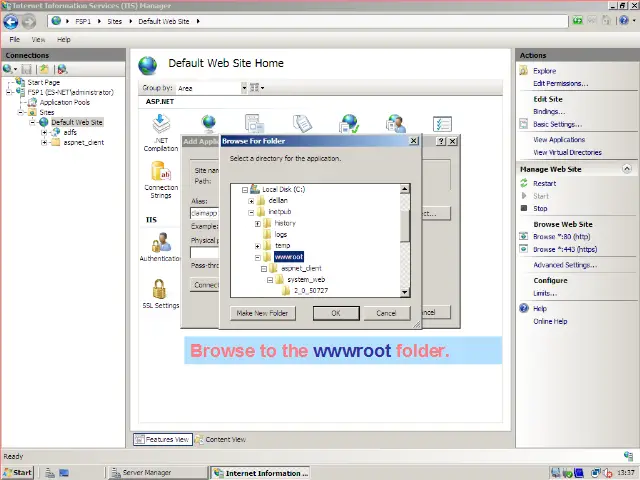
Task: Click the Basic Settings page icon
Action: tap(524, 124)
